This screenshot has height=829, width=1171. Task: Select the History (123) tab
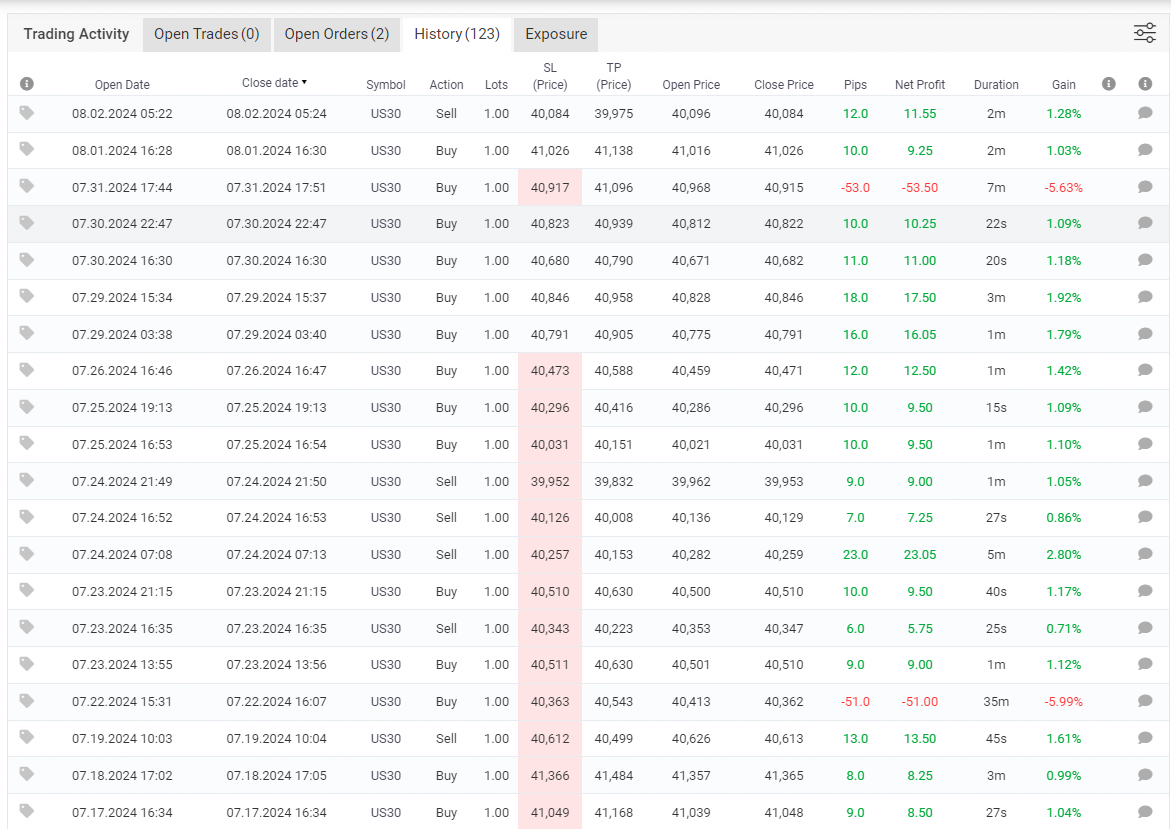(x=457, y=34)
